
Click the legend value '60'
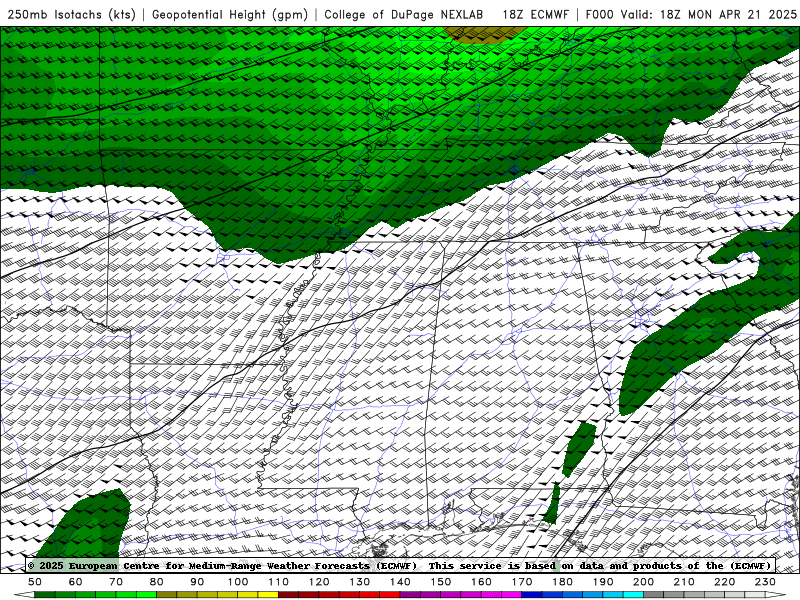pos(76,582)
